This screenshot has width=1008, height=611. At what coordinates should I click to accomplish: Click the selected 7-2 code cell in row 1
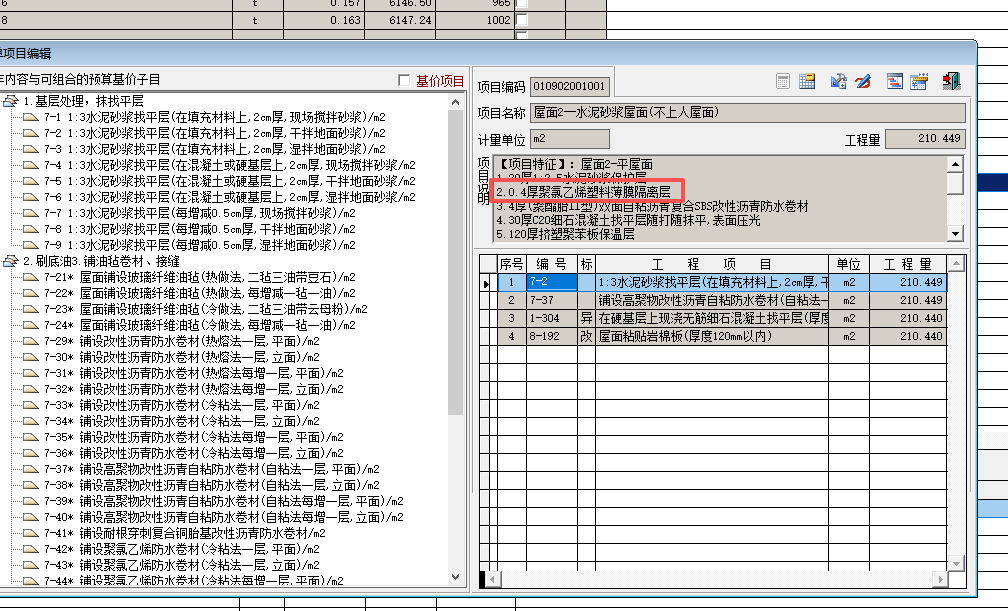(x=552, y=282)
